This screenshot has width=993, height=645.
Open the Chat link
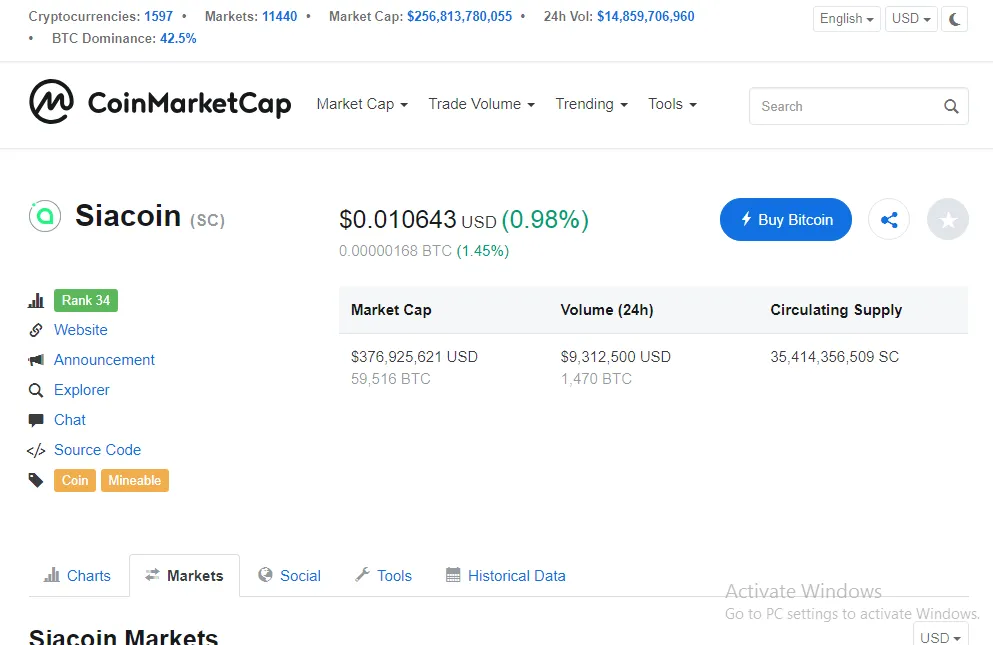tap(70, 420)
